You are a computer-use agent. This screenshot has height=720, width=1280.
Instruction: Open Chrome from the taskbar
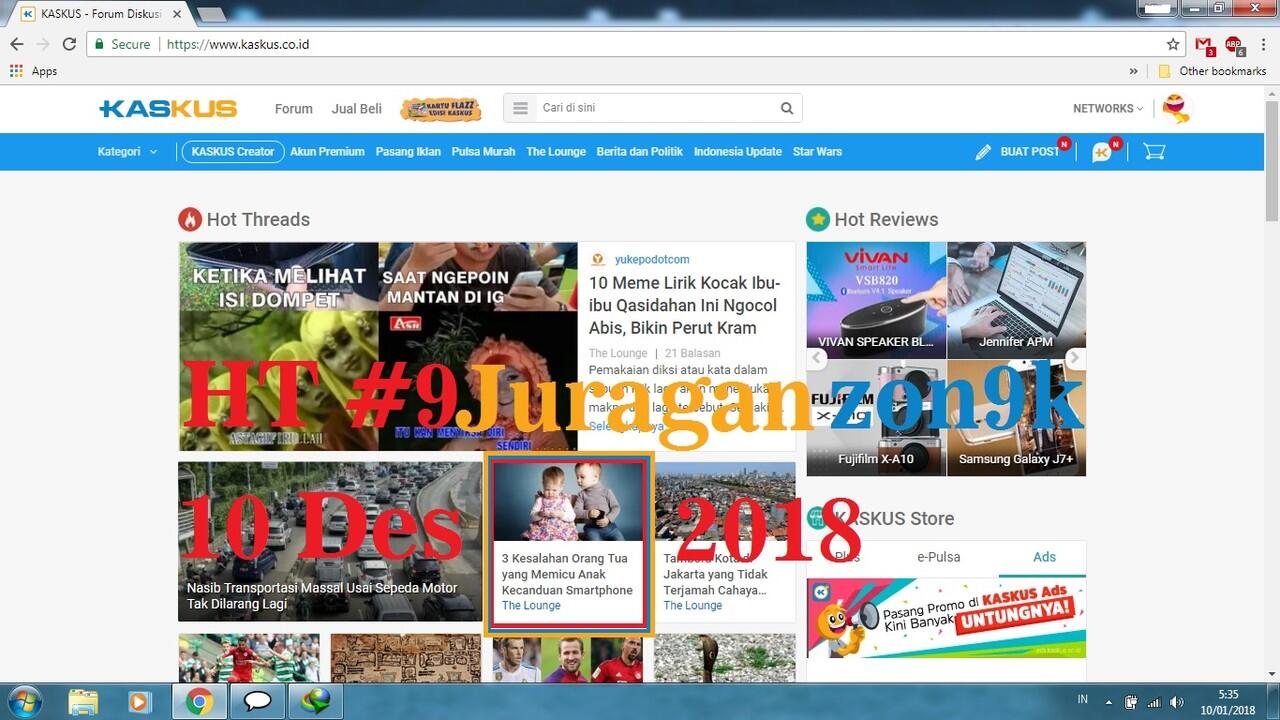pyautogui.click(x=199, y=702)
